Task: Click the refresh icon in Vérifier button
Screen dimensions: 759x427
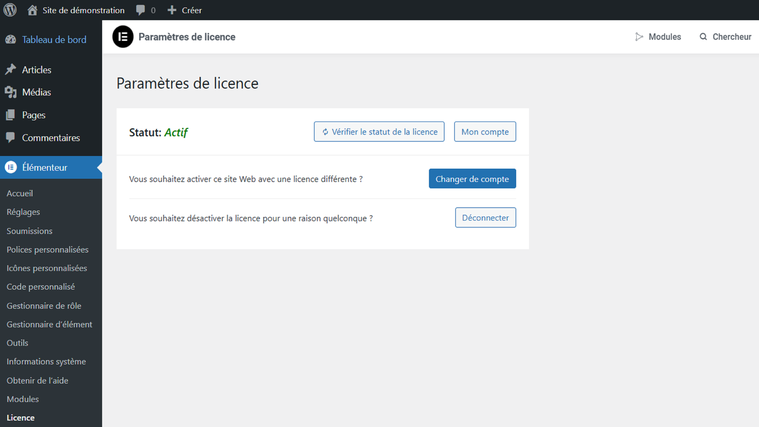Action: tap(325, 132)
